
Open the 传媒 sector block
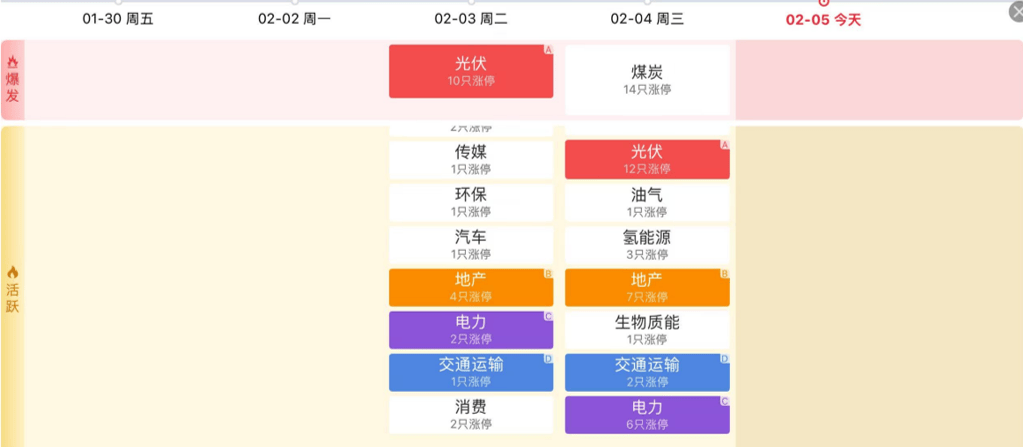[471, 160]
